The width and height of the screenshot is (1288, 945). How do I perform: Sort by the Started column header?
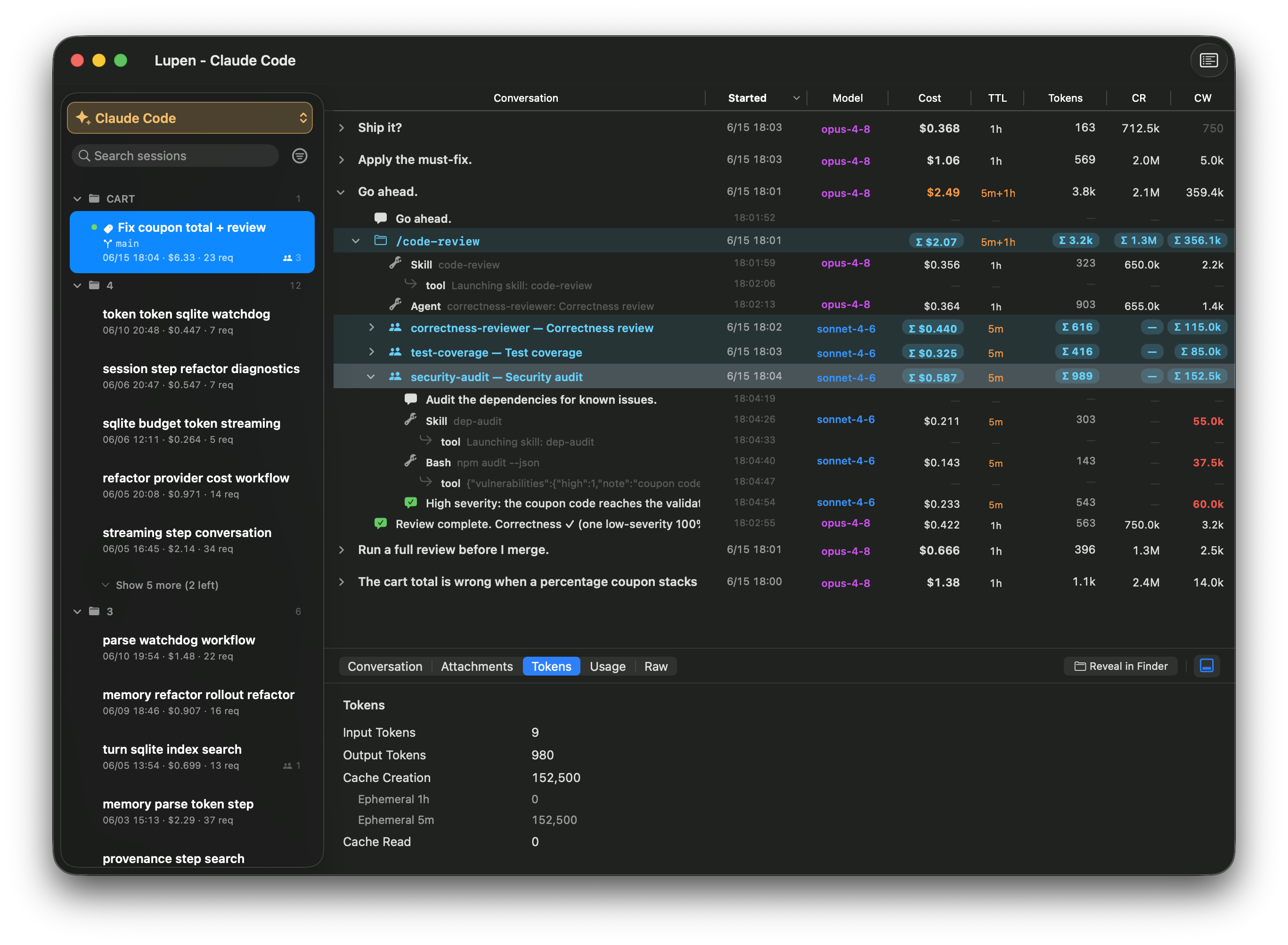[x=756, y=98]
